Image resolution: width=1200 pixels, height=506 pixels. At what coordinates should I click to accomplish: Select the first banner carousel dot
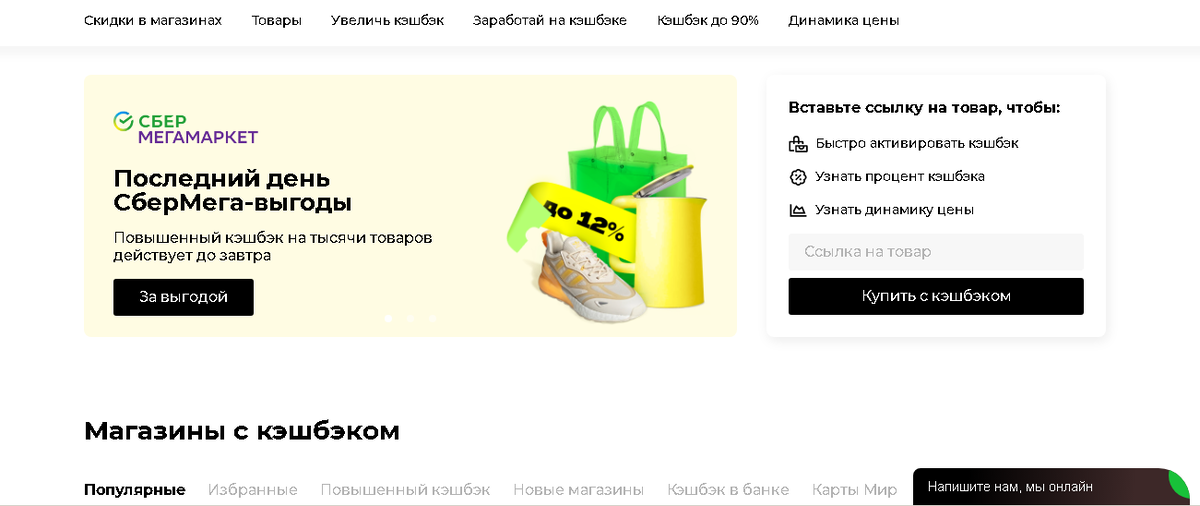(x=388, y=318)
